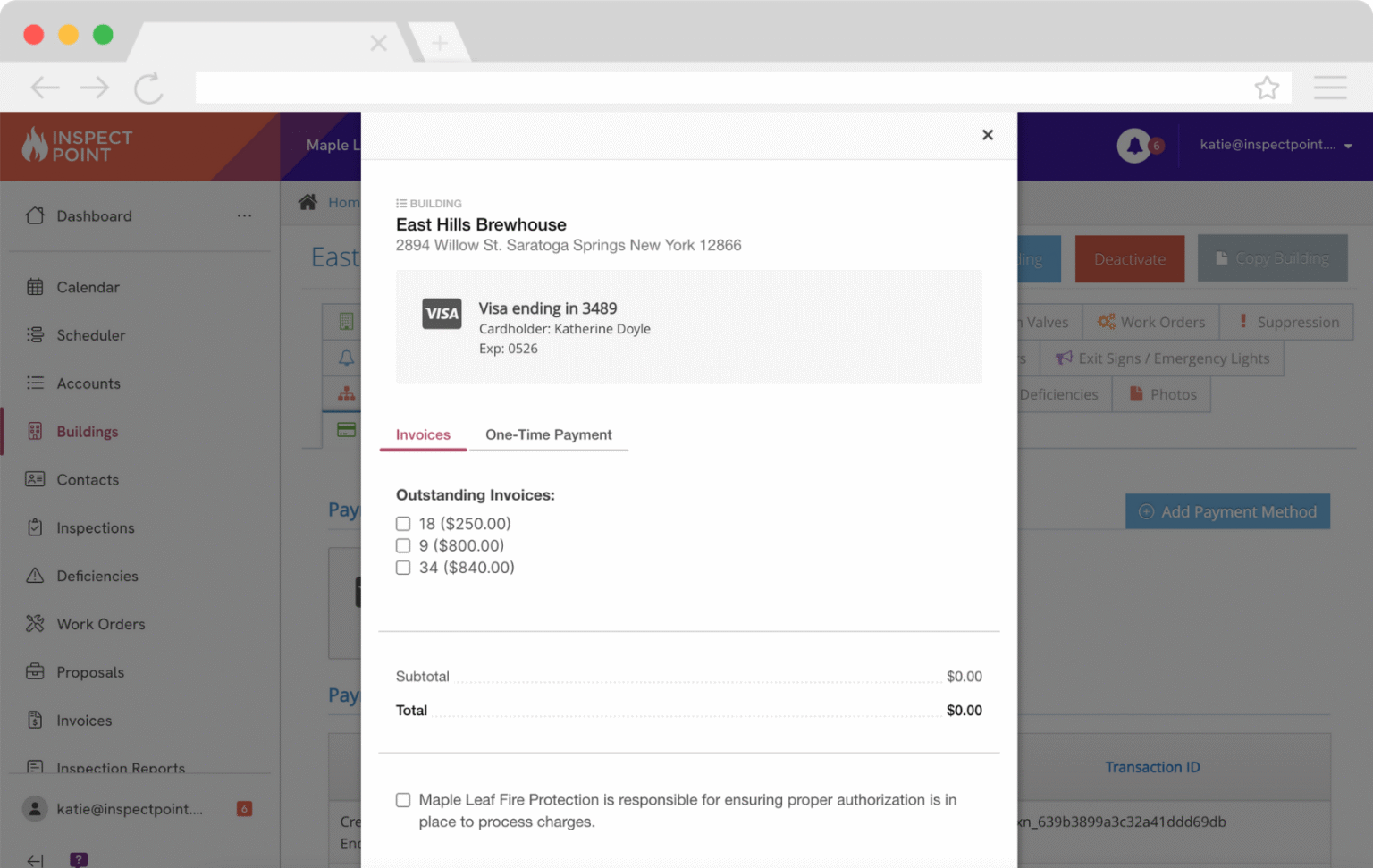Open the notifications bell
This screenshot has width=1373, height=868.
(1133, 145)
